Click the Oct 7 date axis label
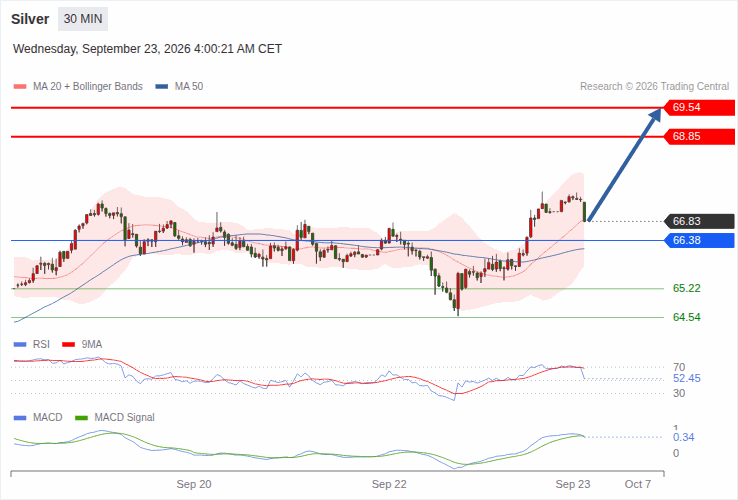 point(638,484)
